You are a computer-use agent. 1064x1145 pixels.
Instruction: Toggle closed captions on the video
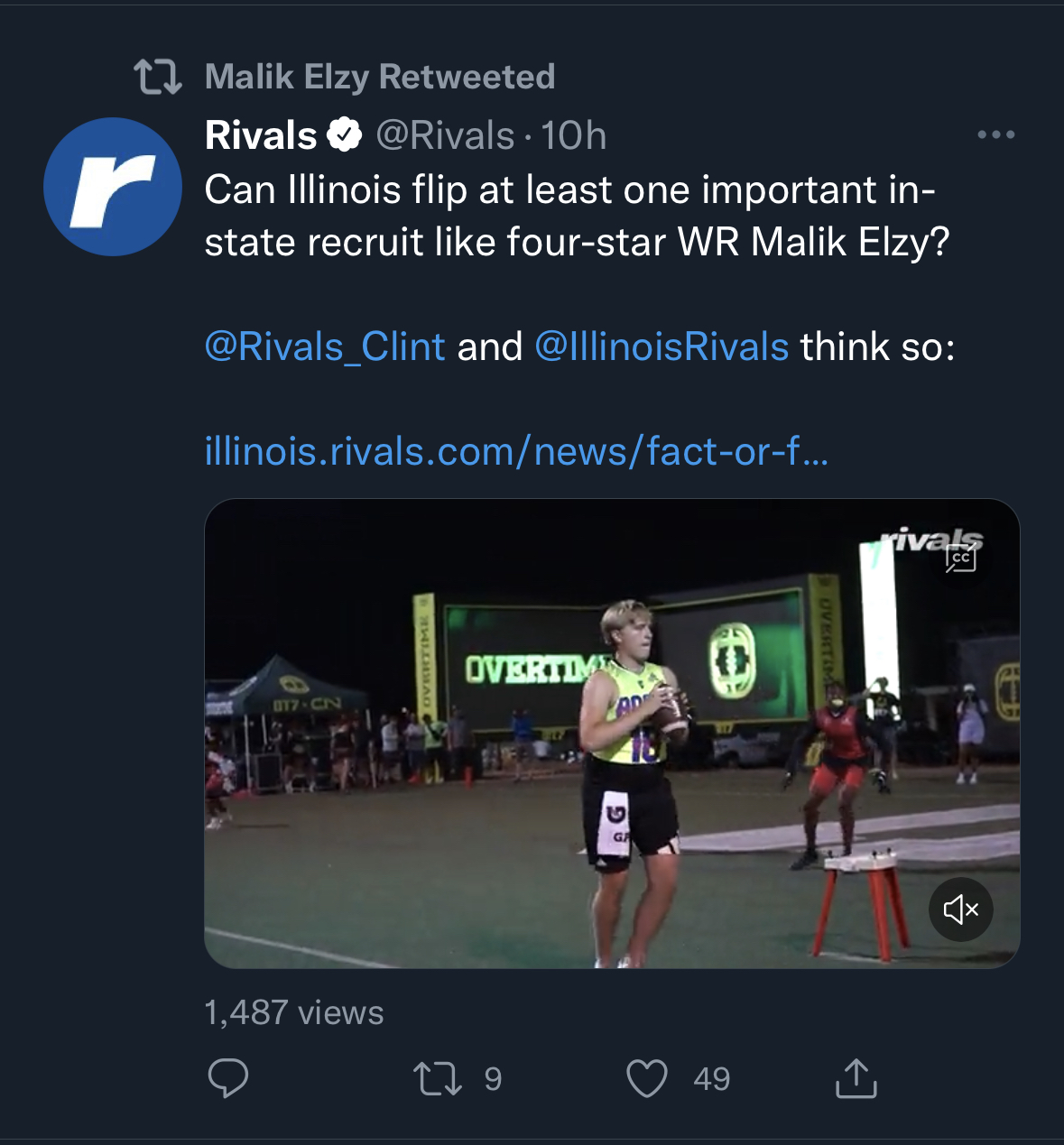point(961,559)
